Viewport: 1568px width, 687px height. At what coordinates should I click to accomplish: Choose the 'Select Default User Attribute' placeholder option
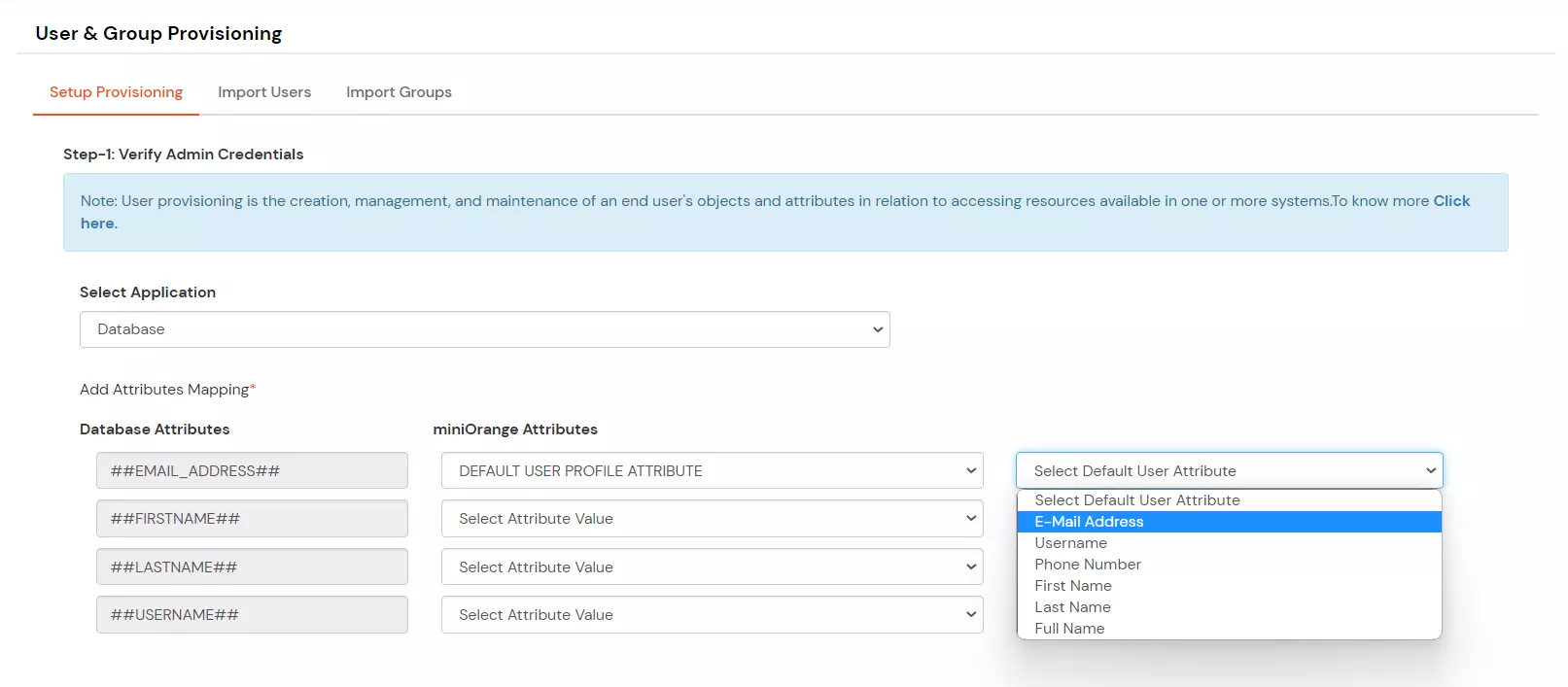tap(1229, 500)
